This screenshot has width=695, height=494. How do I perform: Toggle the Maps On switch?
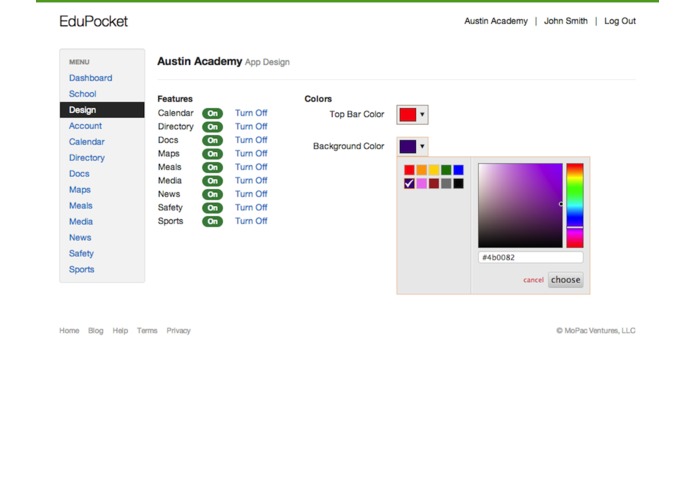pos(212,154)
